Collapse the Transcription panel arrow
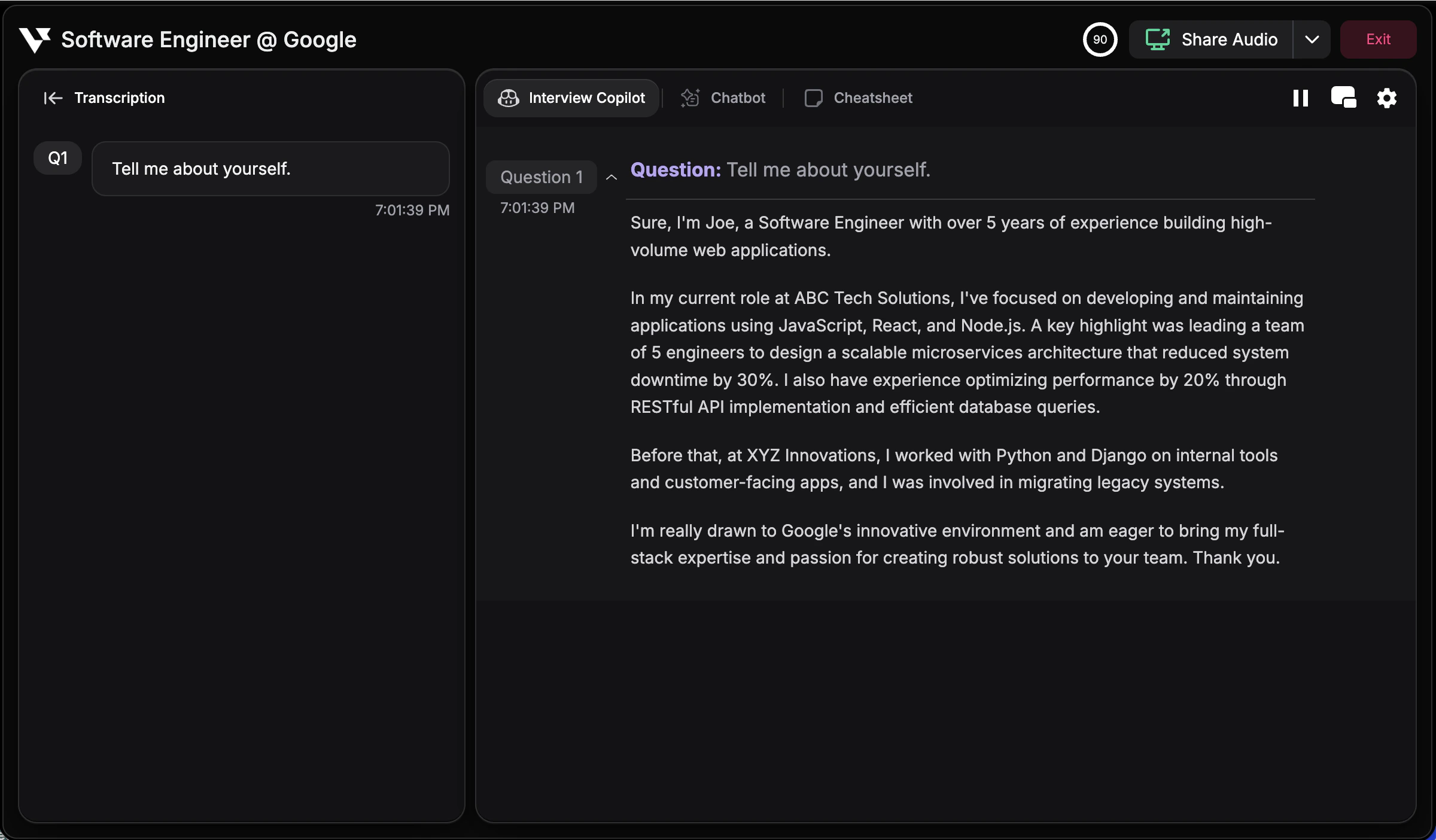Screen dimensions: 1436x840 coord(53,98)
